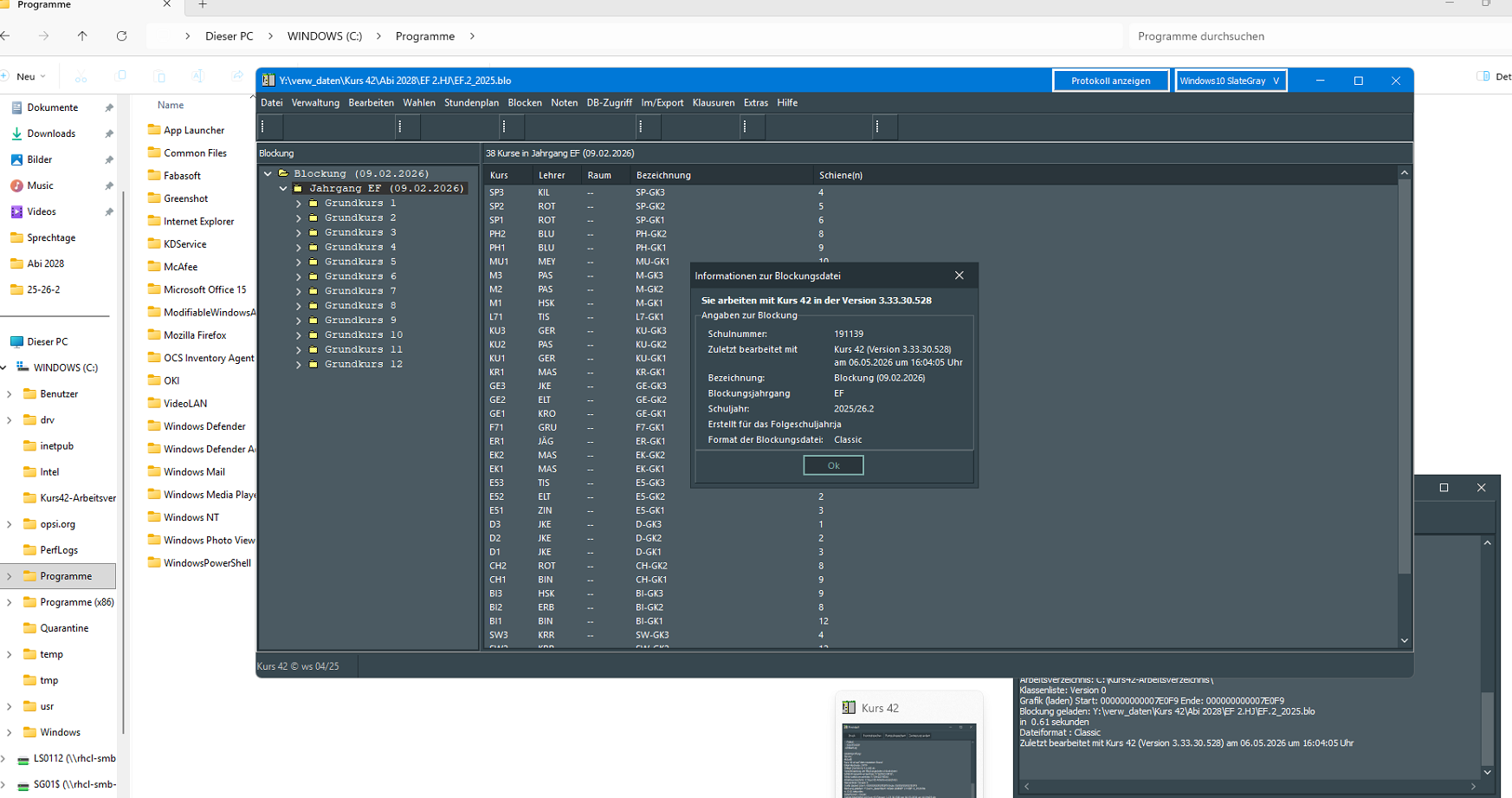Click the Protokoll anzeigen button

click(1111, 81)
